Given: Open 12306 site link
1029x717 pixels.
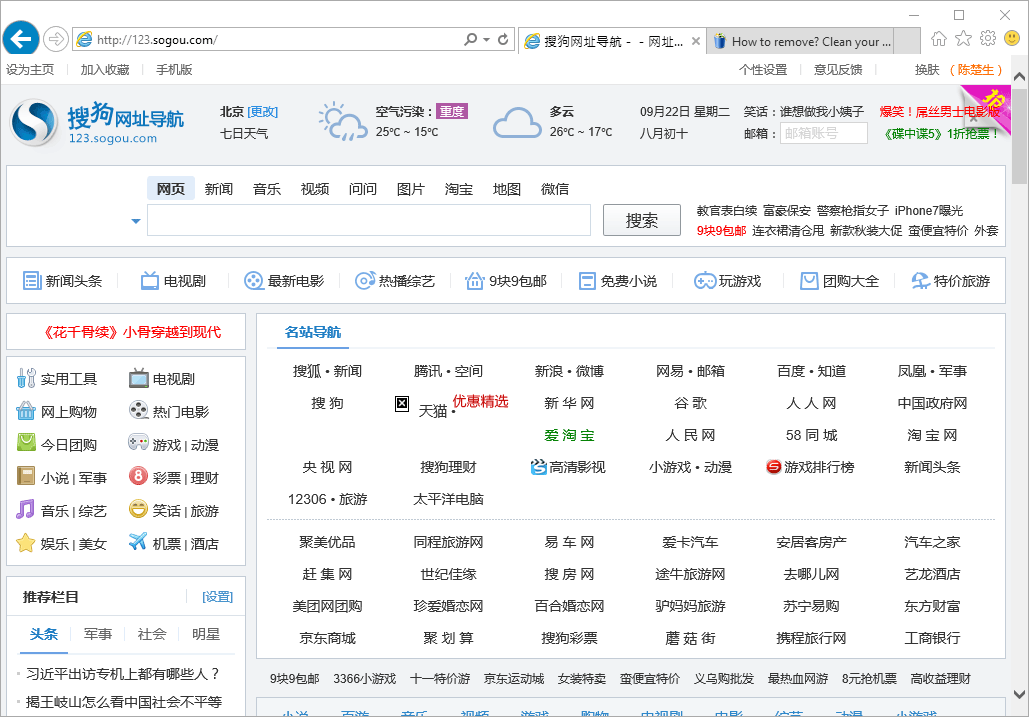Looking at the screenshot, I should click(x=307, y=499).
